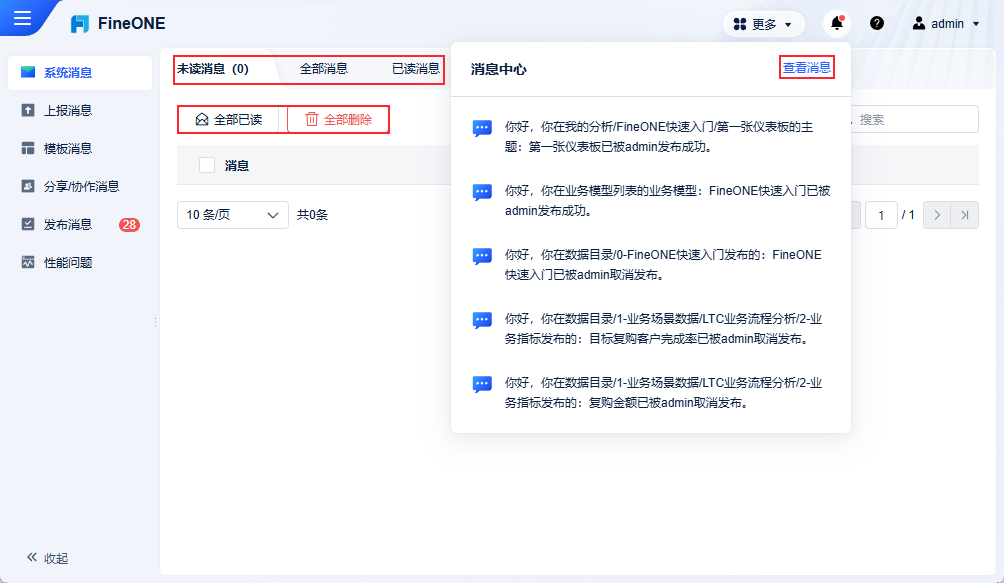Select 发布消息 in the sidebar
Screen dimensions: 1004x583
80,225
